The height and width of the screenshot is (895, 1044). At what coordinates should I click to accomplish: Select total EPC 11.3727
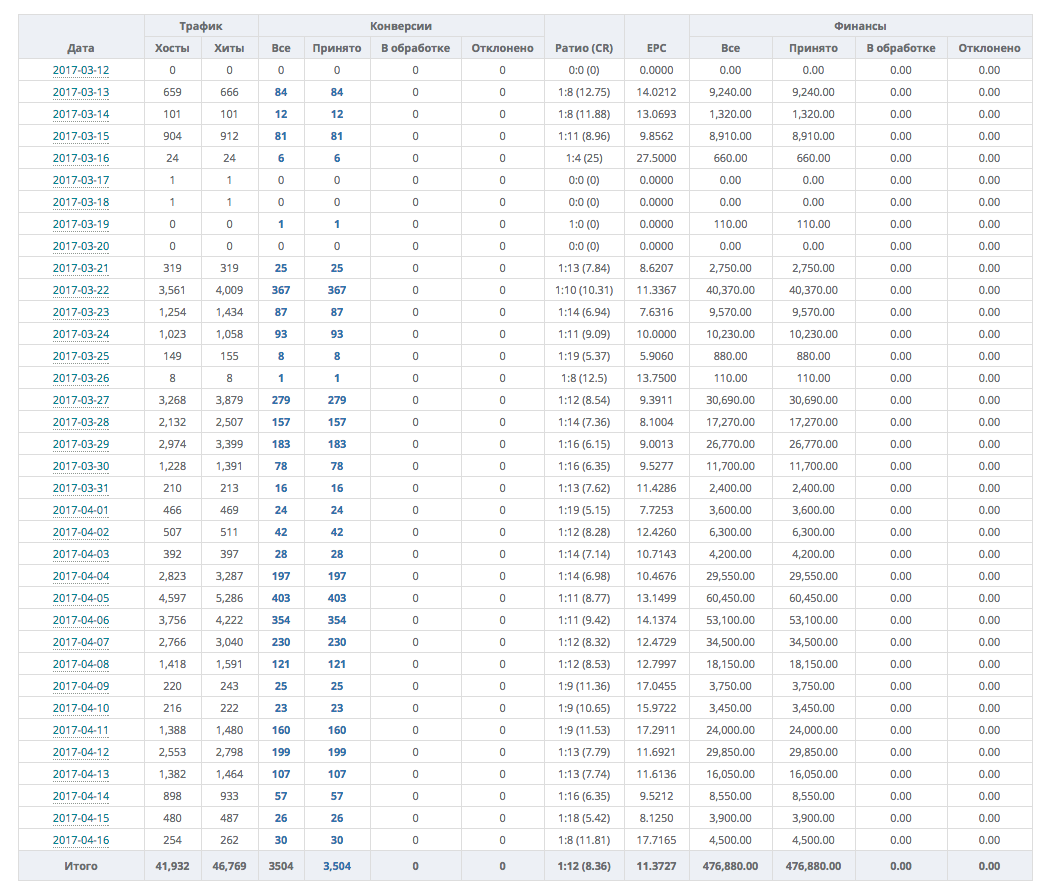click(656, 866)
